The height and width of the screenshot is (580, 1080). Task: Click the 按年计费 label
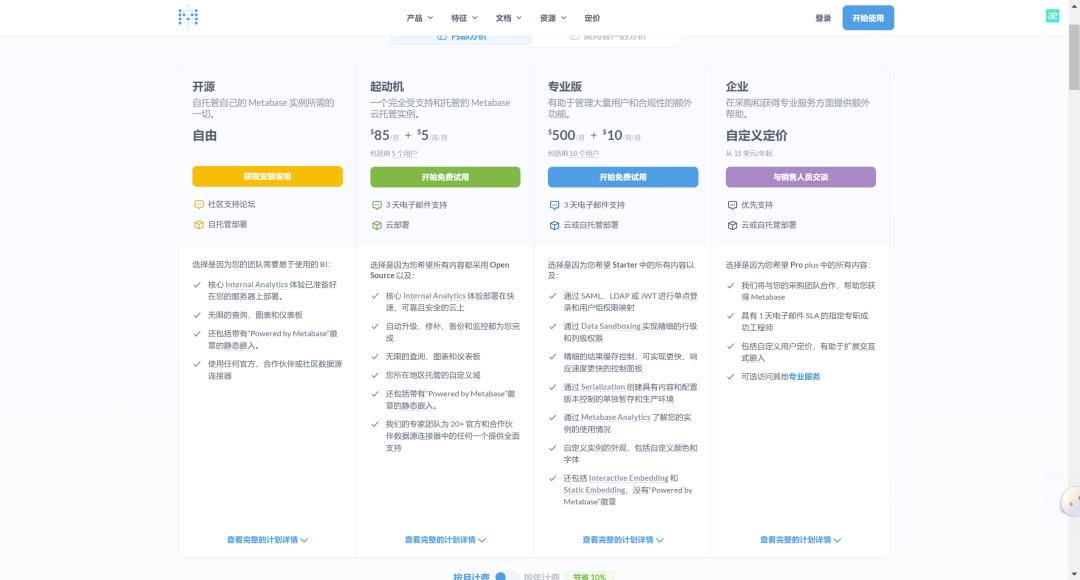[x=541, y=576]
